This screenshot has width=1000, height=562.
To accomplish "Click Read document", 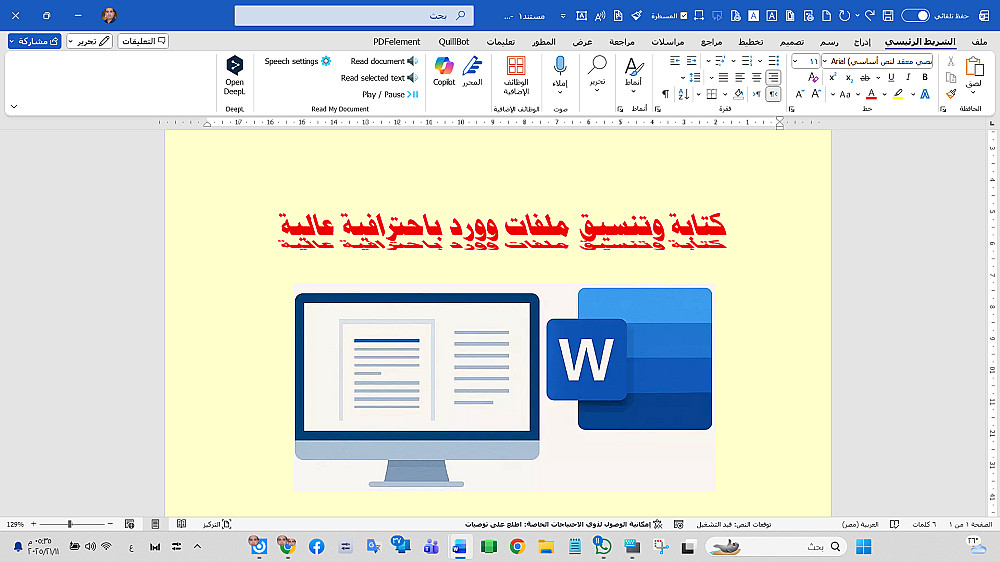I will tap(384, 61).
